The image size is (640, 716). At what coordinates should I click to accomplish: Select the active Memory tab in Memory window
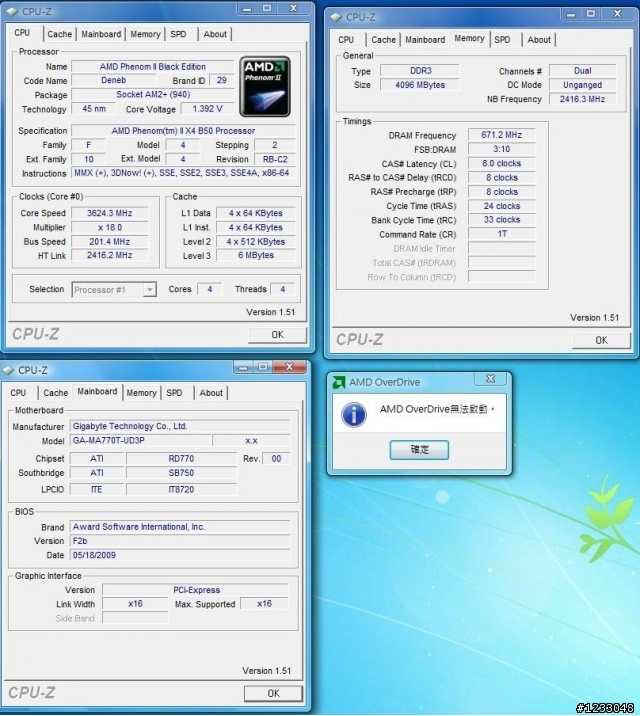tap(469, 38)
